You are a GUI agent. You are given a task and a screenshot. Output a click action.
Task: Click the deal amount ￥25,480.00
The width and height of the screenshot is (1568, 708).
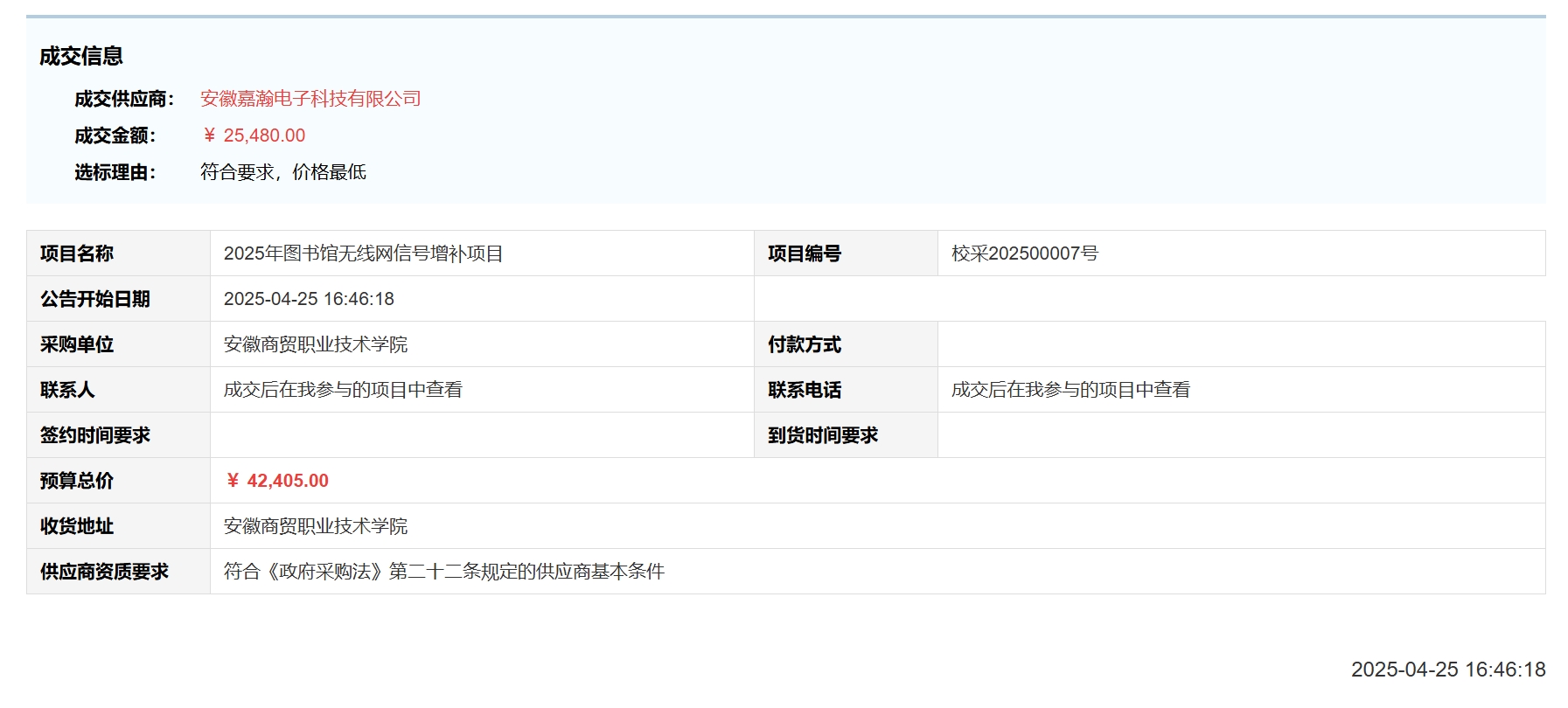(254, 135)
